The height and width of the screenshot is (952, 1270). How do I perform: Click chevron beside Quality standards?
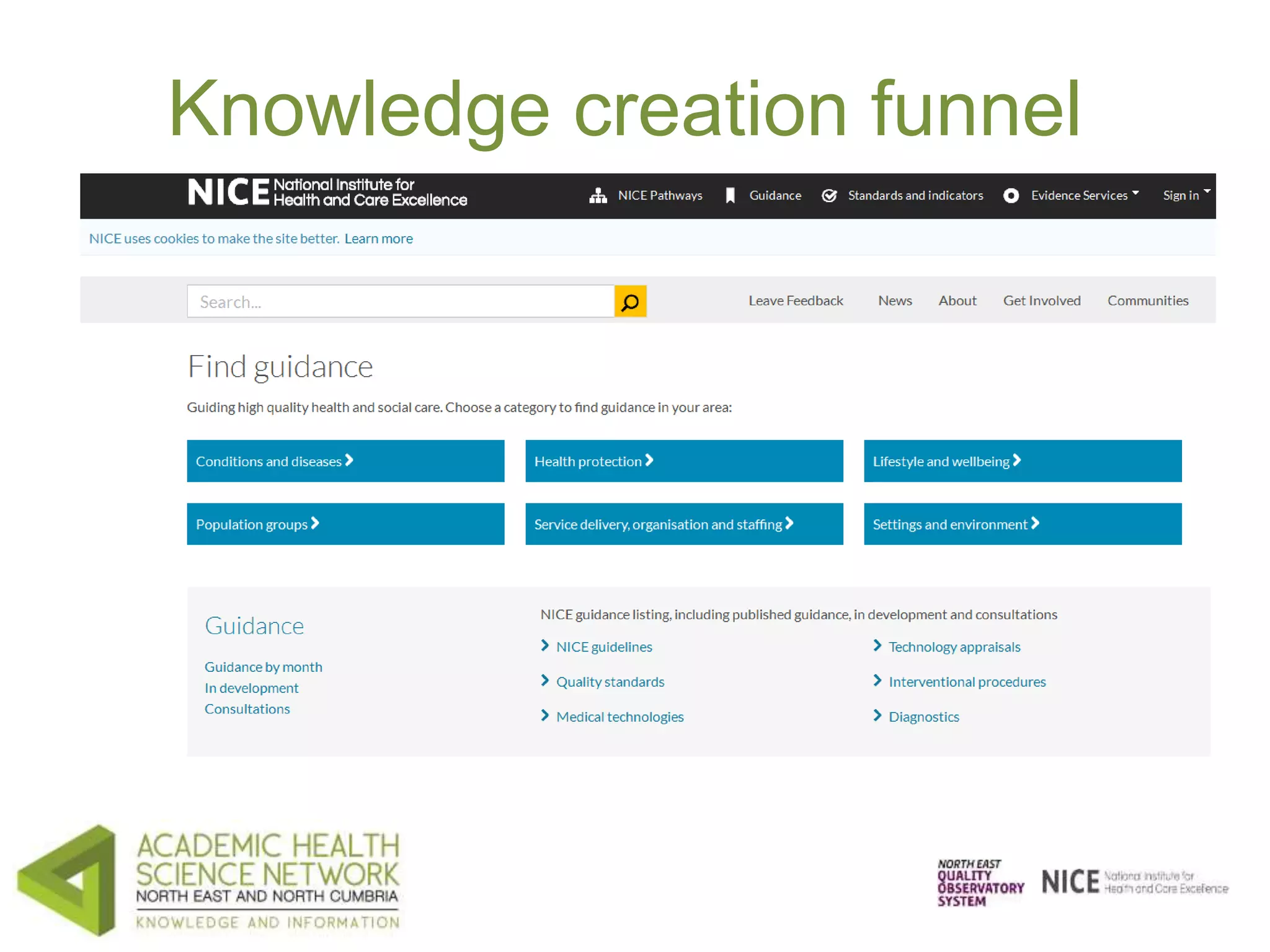[x=544, y=681]
